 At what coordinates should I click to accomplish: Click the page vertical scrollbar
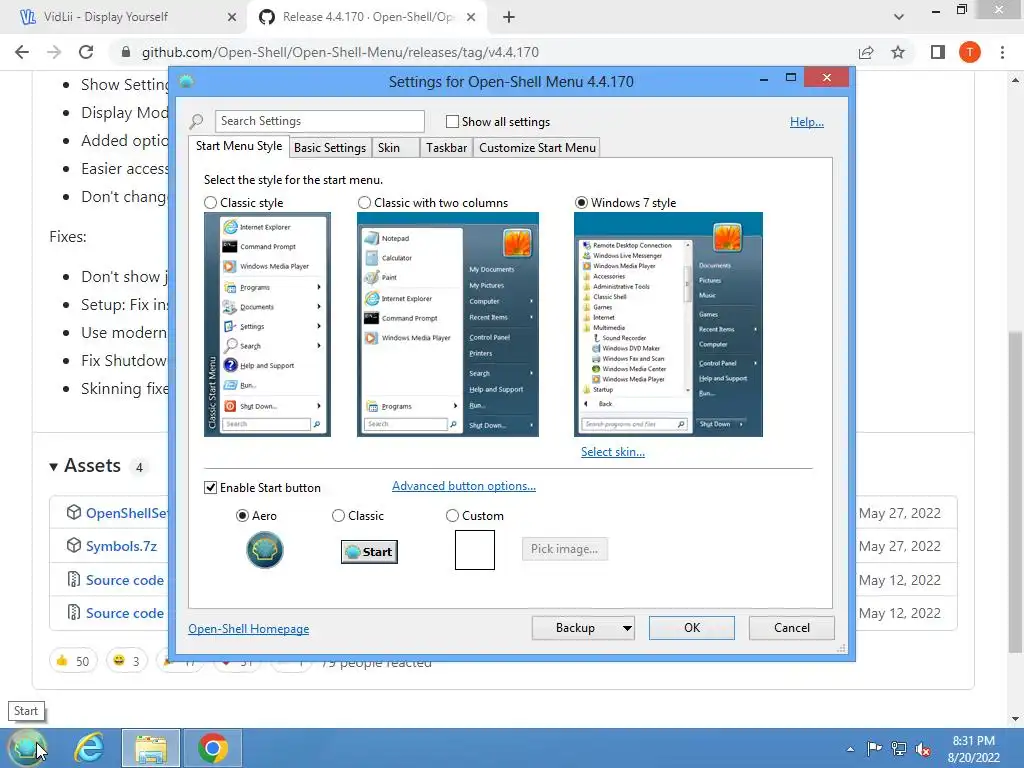(1015, 490)
